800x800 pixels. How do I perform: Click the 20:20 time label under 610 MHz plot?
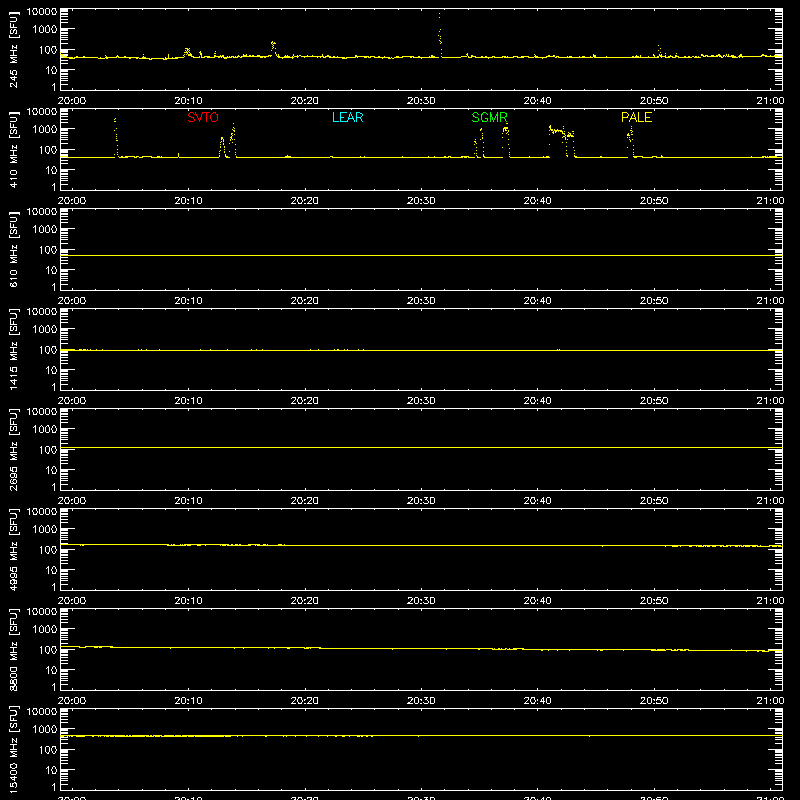click(x=305, y=301)
